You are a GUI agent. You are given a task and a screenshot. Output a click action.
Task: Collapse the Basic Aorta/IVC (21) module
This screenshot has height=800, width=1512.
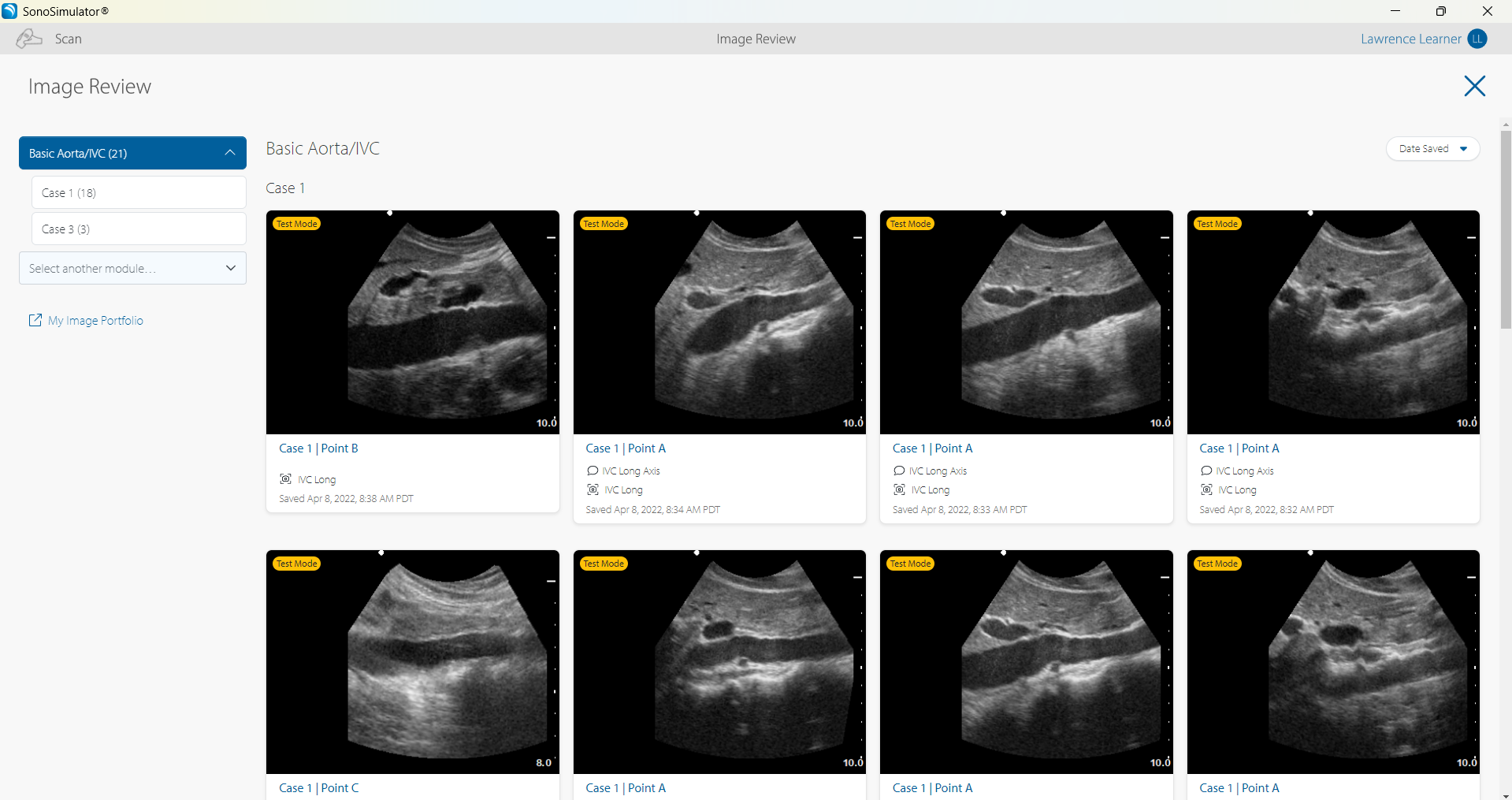[x=229, y=153]
